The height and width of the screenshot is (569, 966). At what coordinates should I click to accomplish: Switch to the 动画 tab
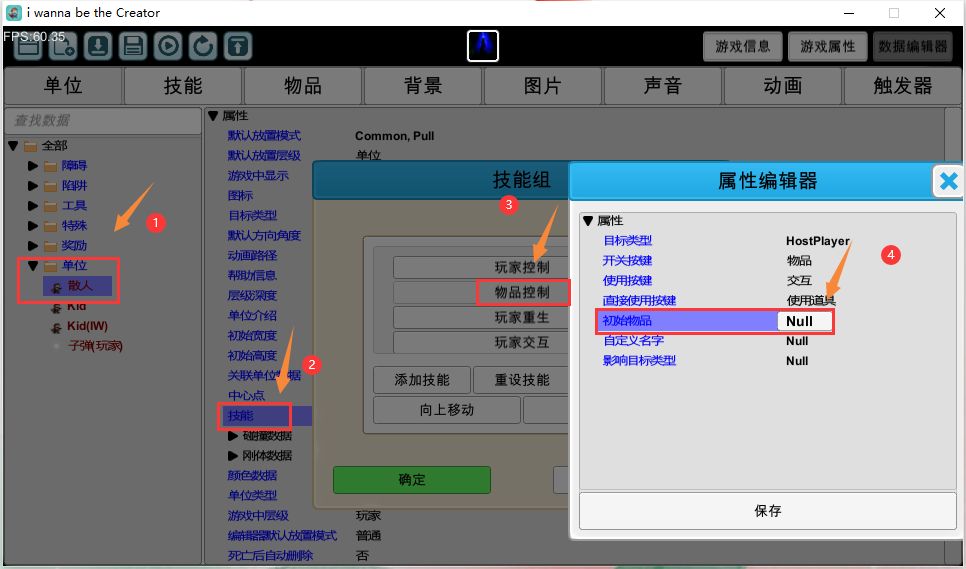pos(782,86)
